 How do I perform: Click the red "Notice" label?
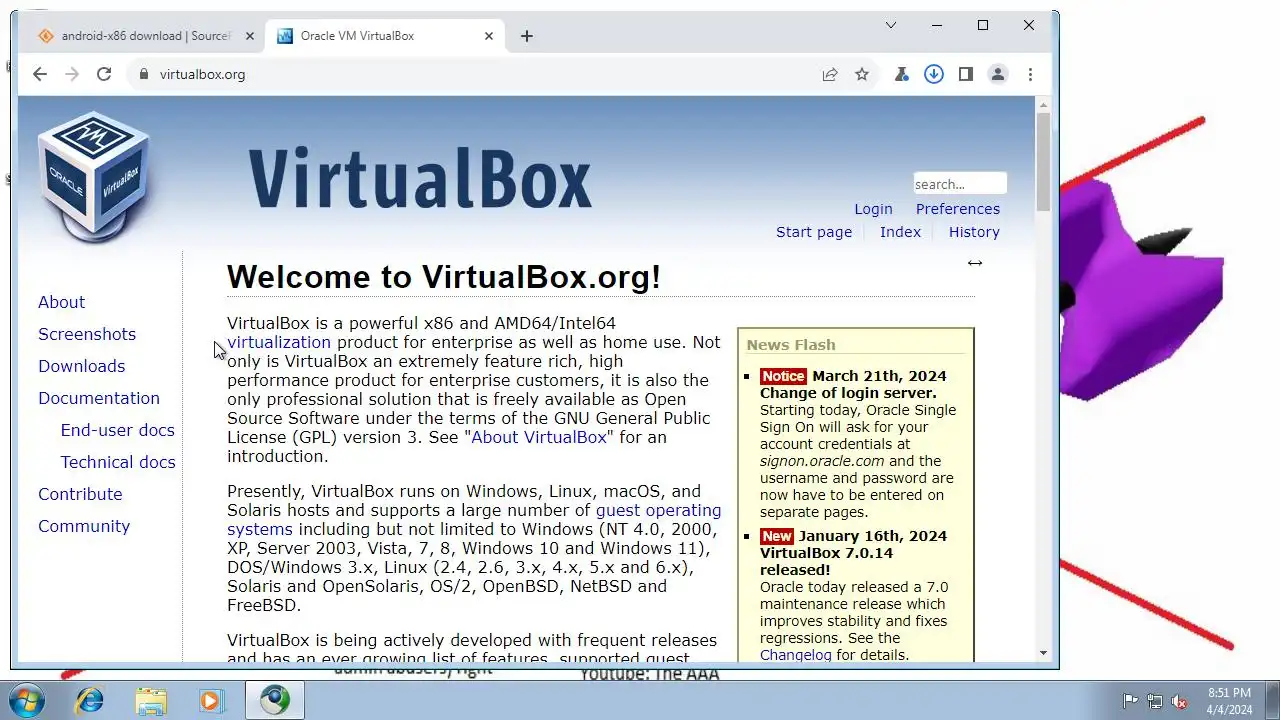click(783, 376)
